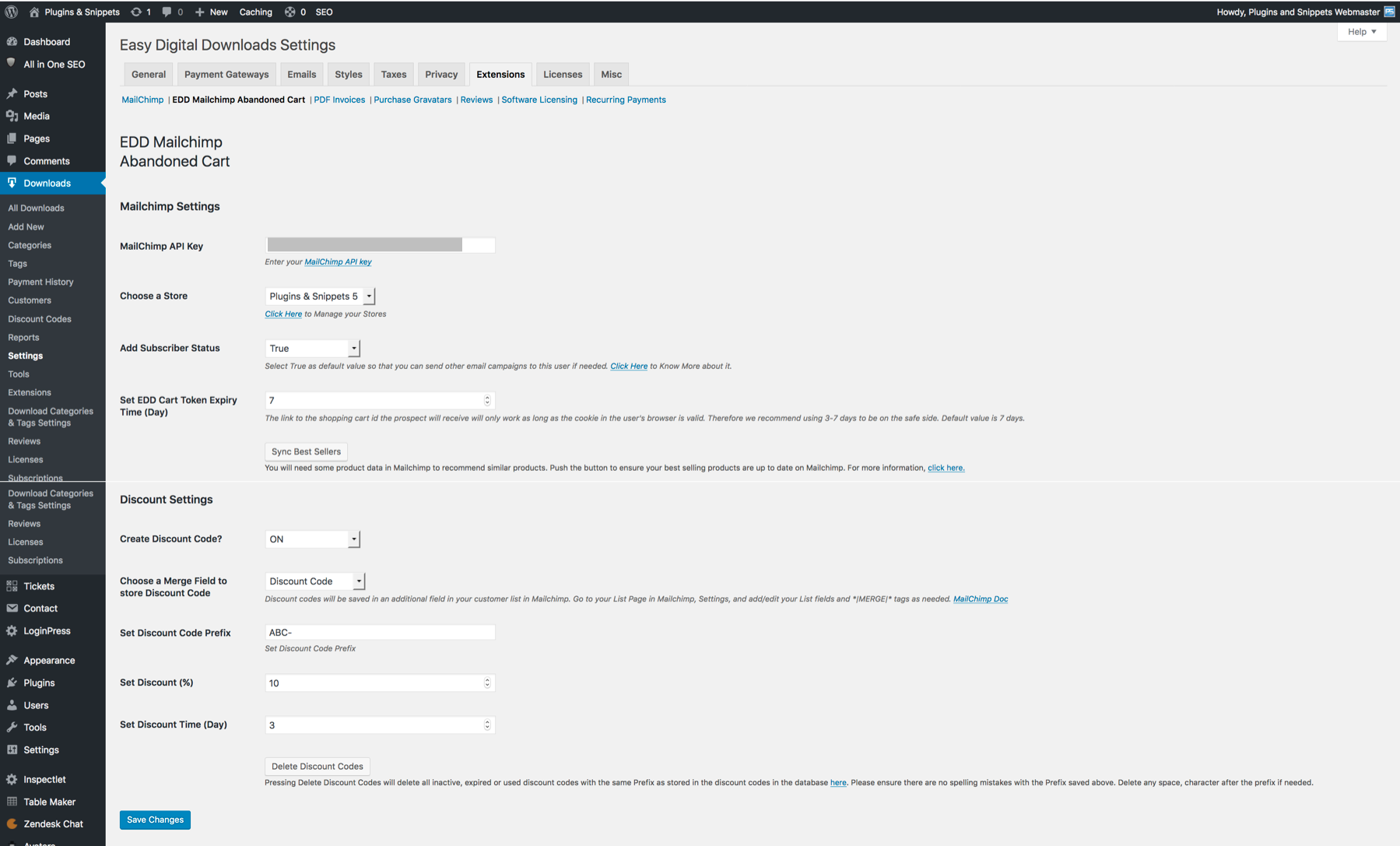The width and height of the screenshot is (1400, 846).
Task: Click the Pages icon in sidebar
Action: [12, 139]
